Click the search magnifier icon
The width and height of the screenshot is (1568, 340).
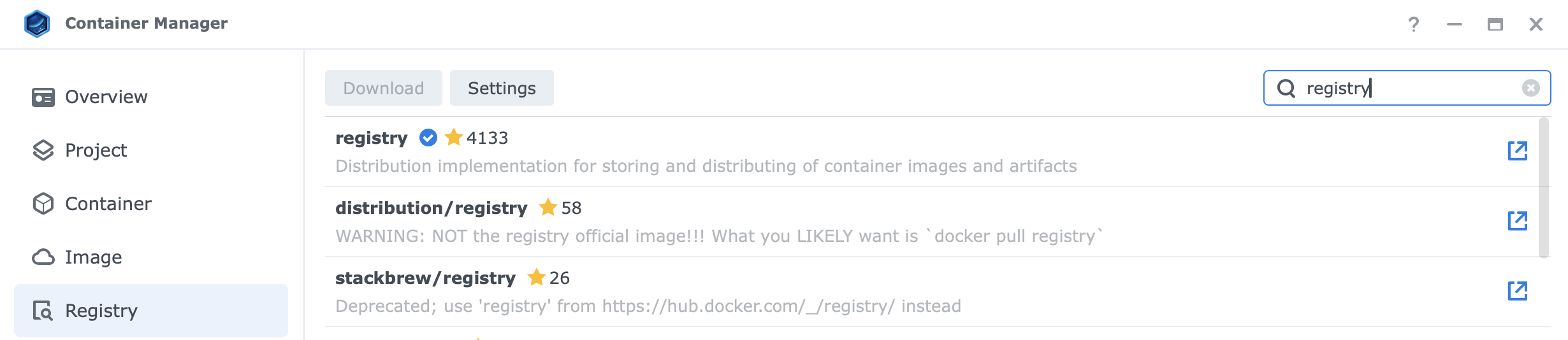coord(1286,88)
